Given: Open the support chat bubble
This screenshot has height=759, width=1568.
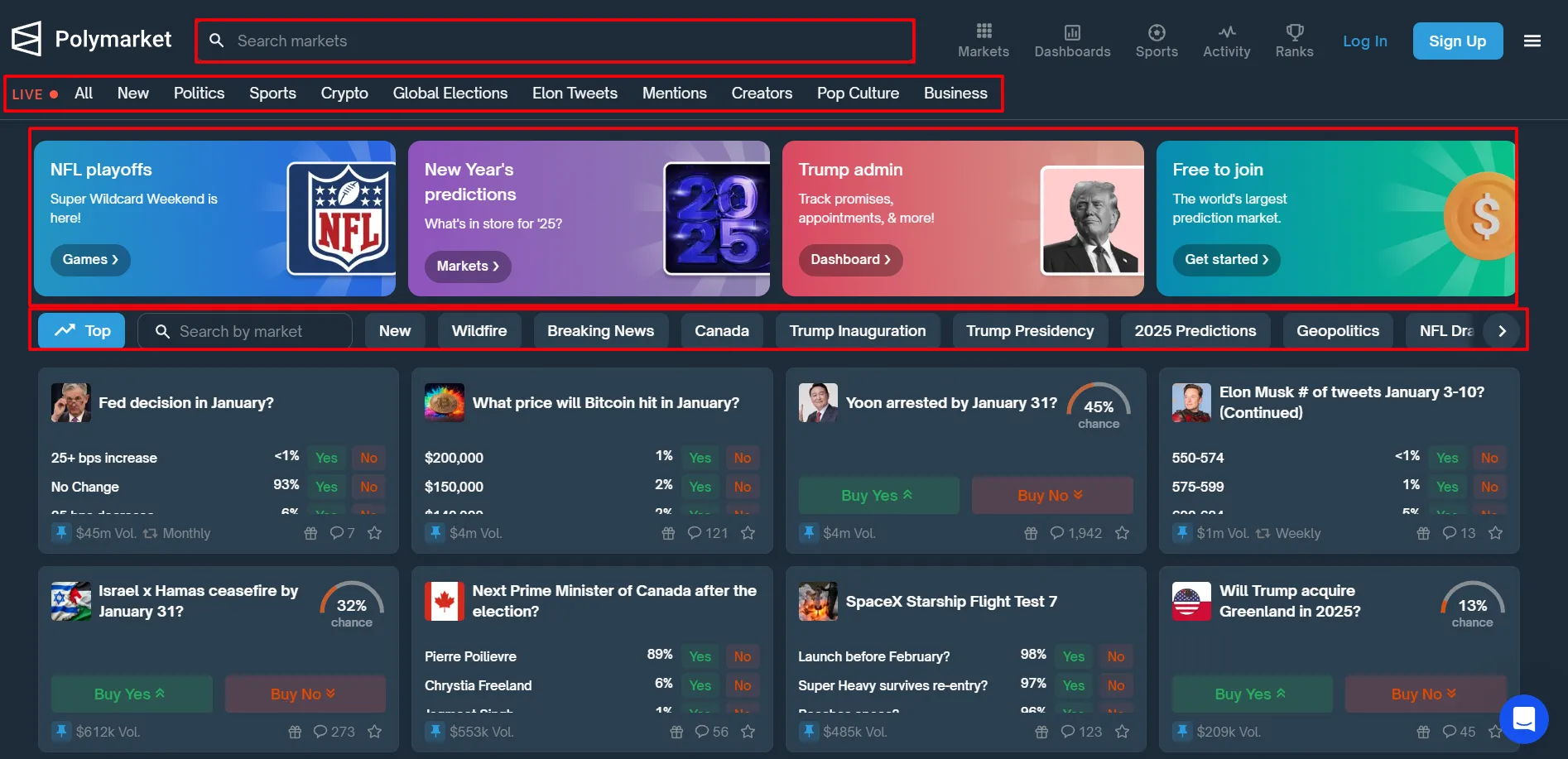Looking at the screenshot, I should [1523, 719].
